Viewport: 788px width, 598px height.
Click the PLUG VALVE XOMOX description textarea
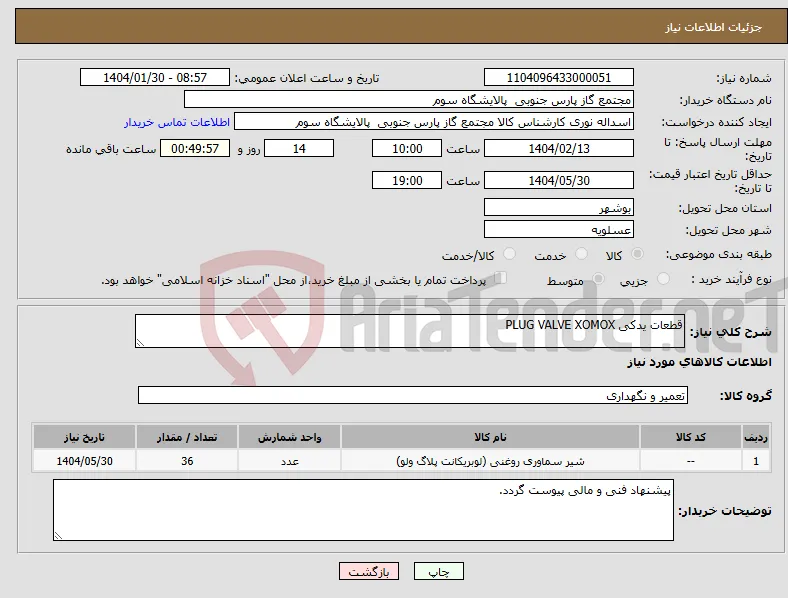[x=410, y=331]
